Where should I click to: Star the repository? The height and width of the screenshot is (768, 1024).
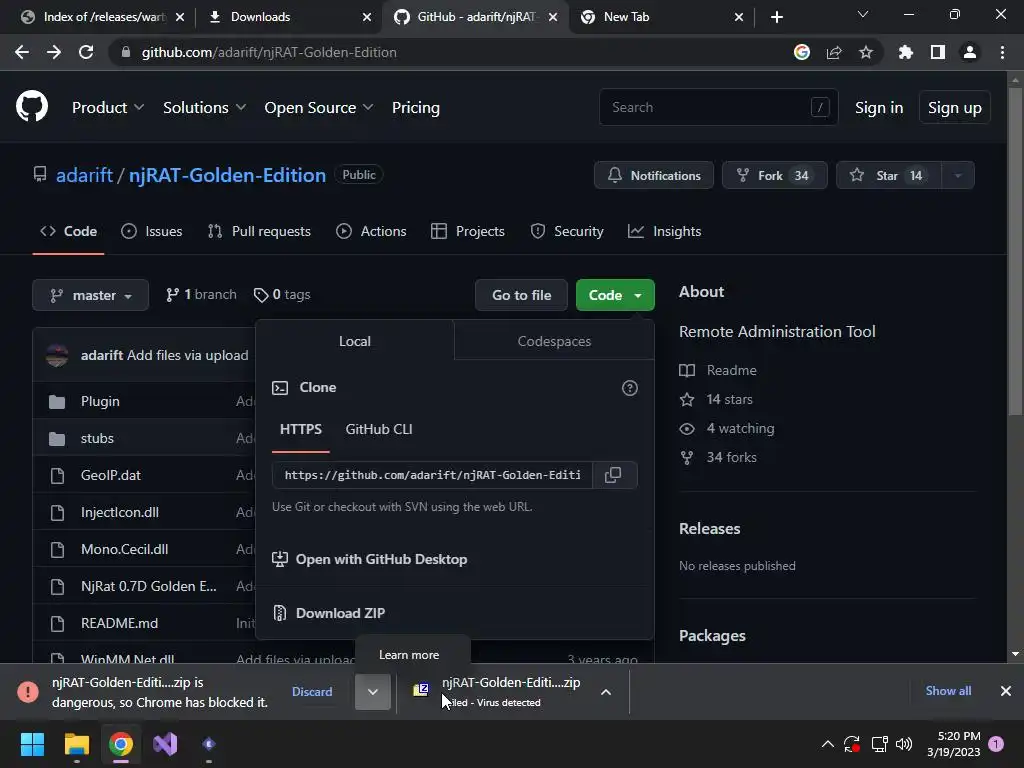[x=889, y=176]
